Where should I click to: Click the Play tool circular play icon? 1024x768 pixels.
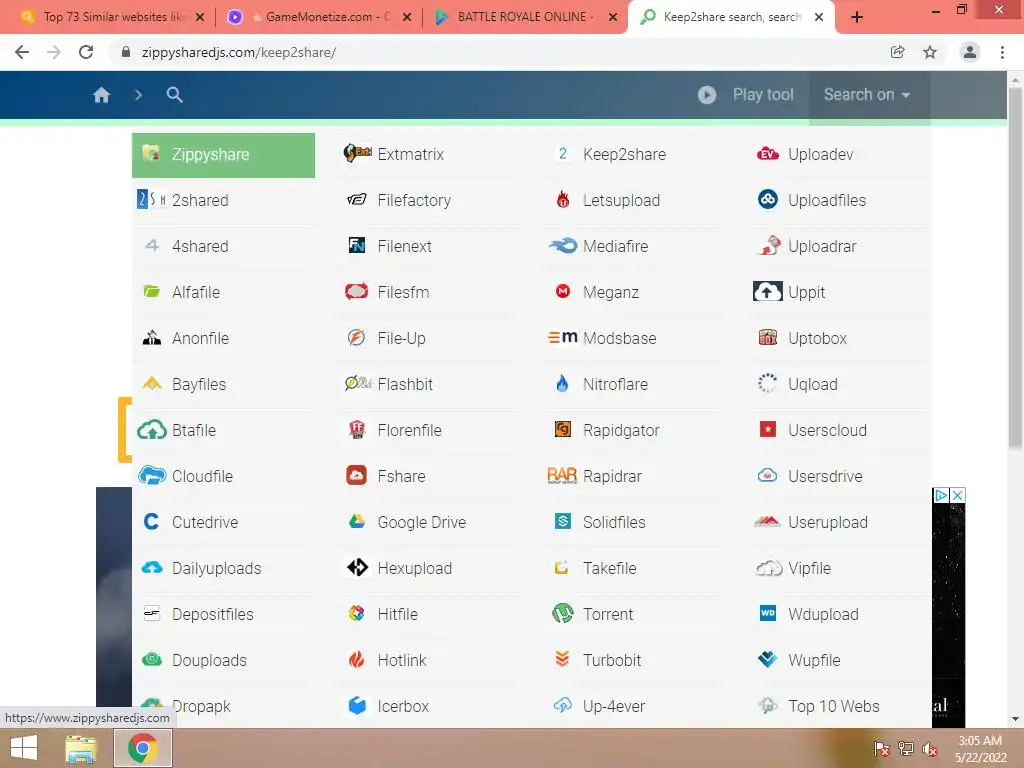click(707, 95)
